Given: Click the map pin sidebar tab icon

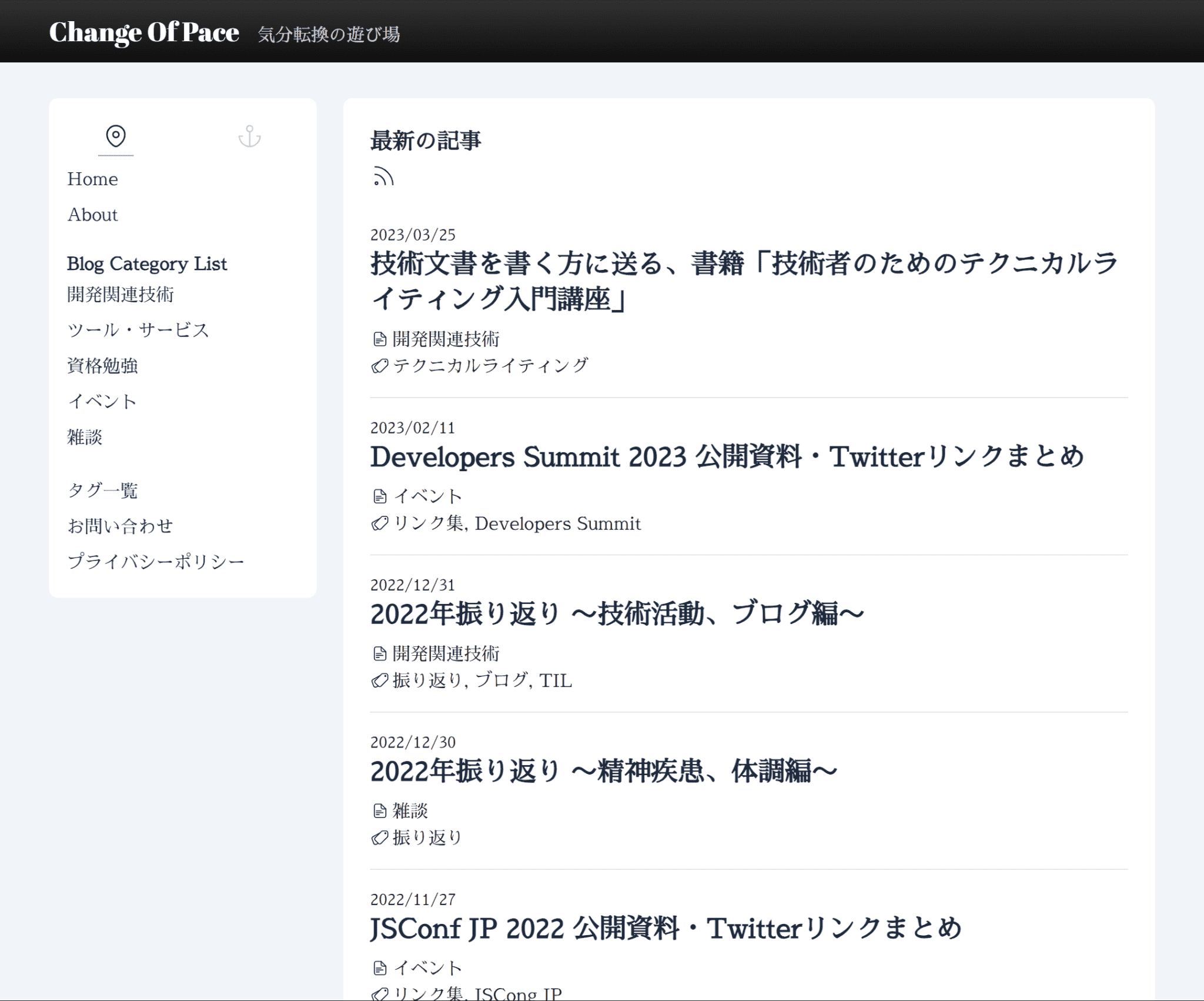Looking at the screenshot, I should tap(116, 136).
